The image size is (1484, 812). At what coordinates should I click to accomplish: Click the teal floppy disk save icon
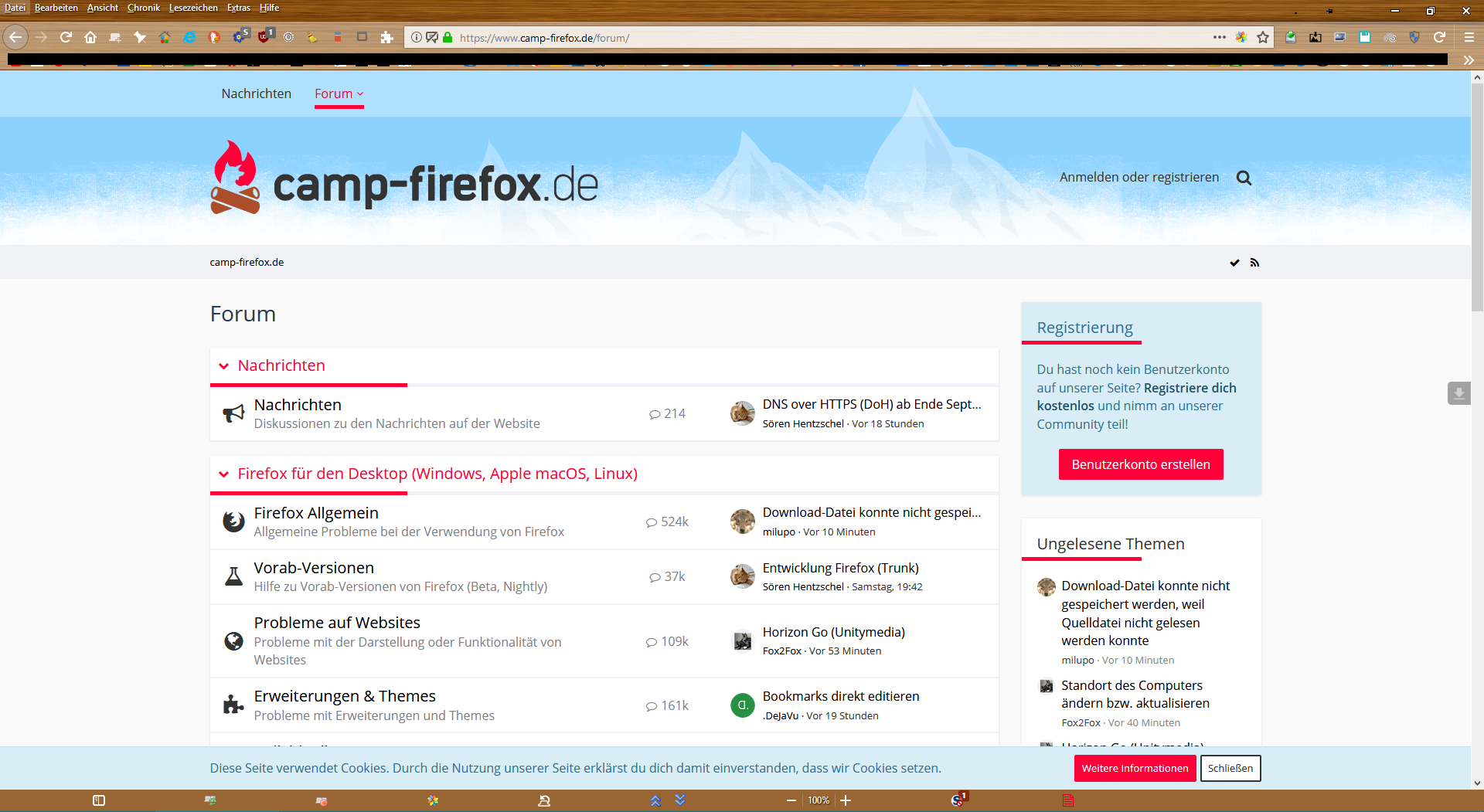(x=1365, y=37)
